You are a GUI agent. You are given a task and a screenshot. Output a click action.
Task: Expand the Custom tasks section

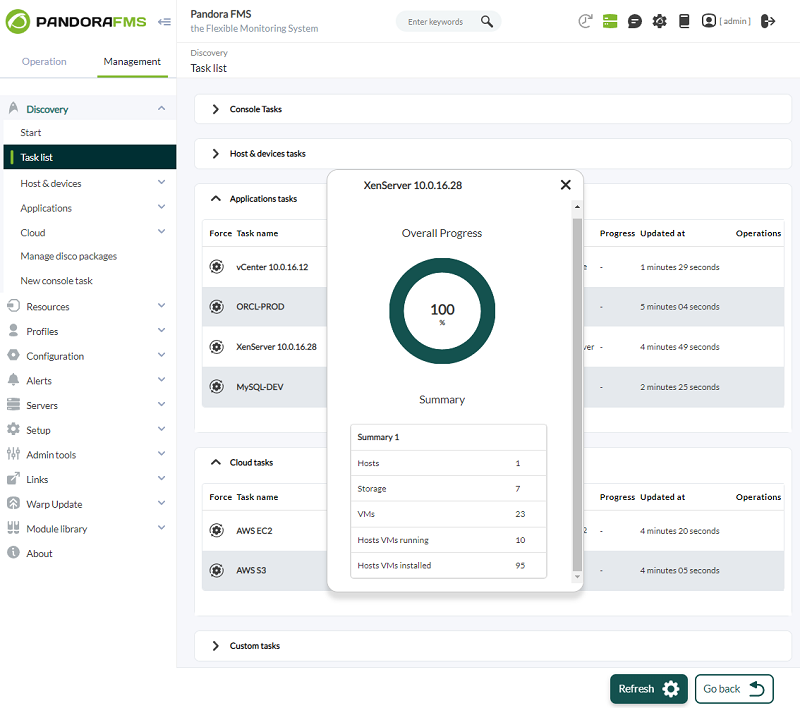[255, 646]
